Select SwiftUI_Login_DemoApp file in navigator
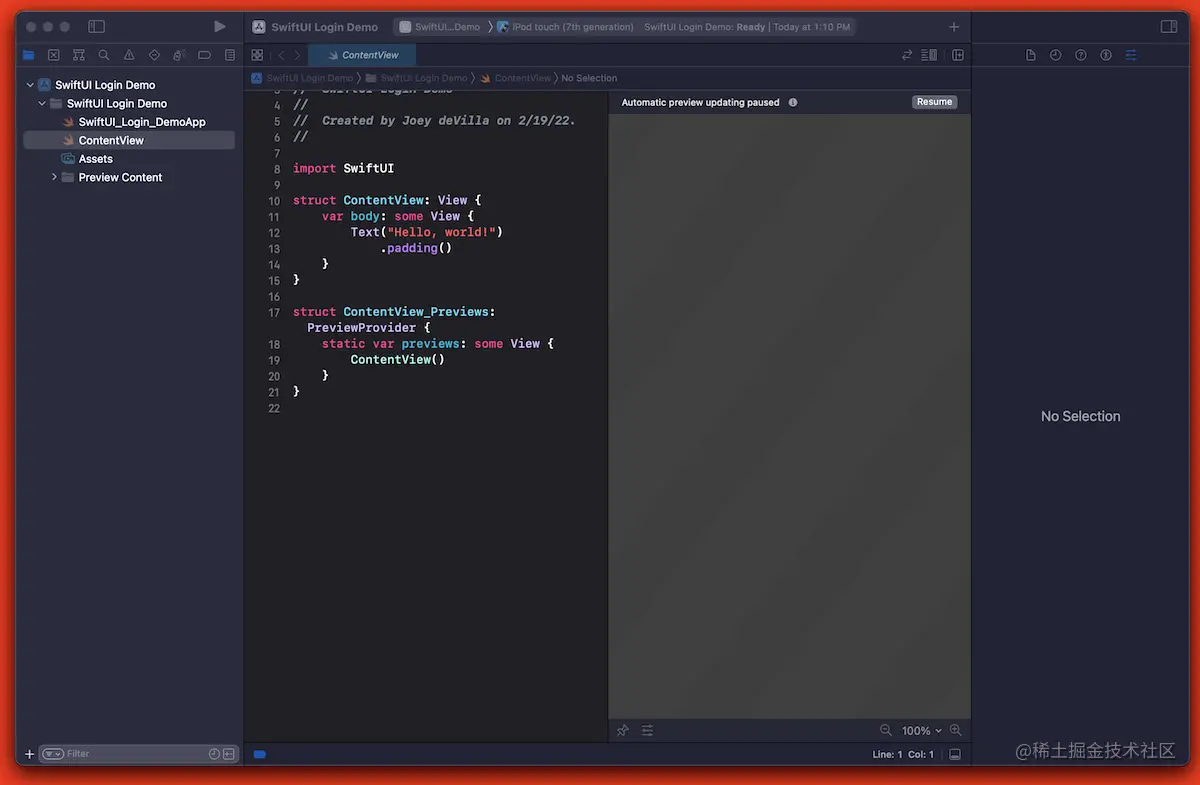The image size is (1200, 785). pyautogui.click(x=129, y=122)
